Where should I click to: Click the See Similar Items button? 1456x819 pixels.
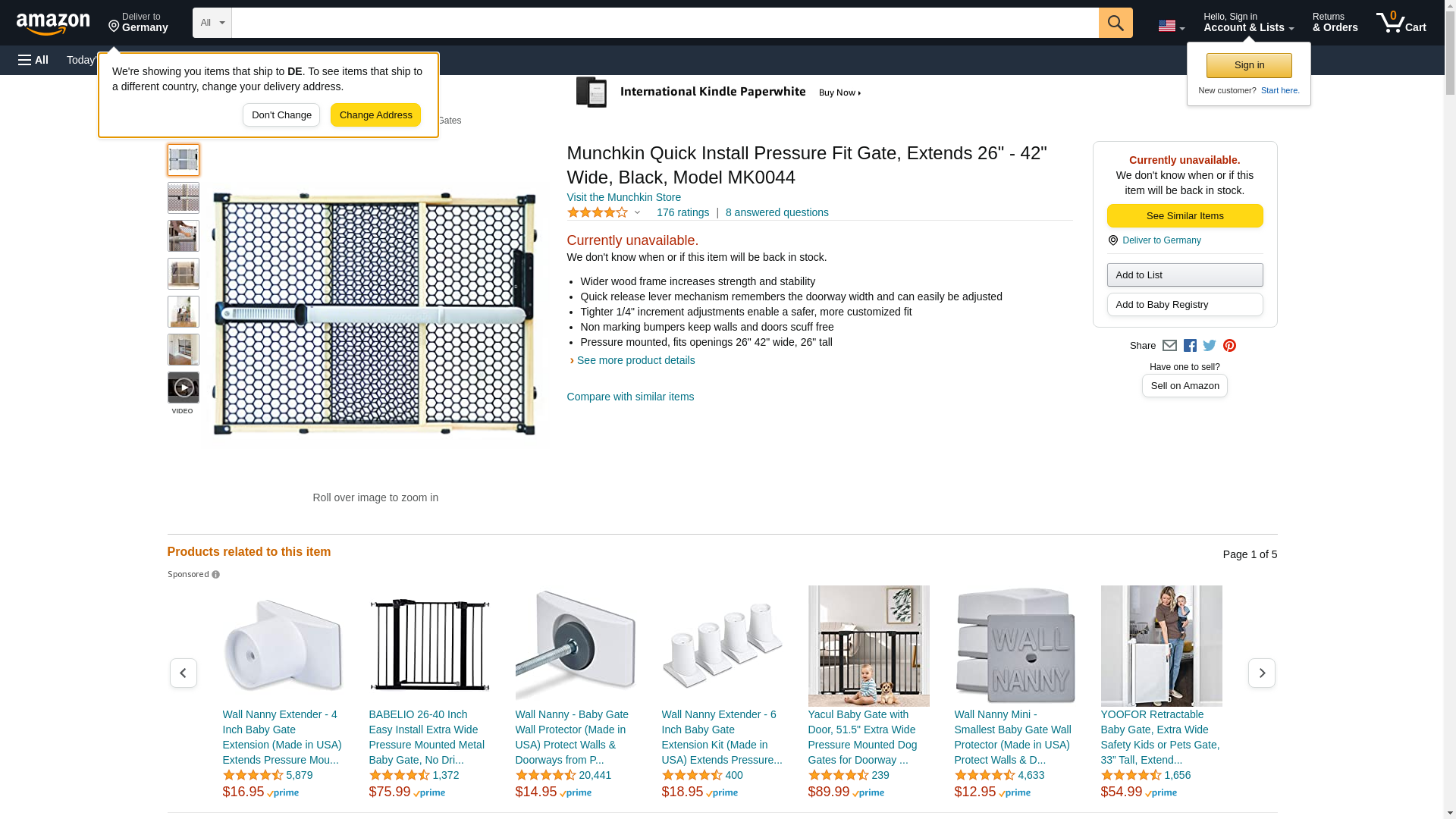[1185, 216]
